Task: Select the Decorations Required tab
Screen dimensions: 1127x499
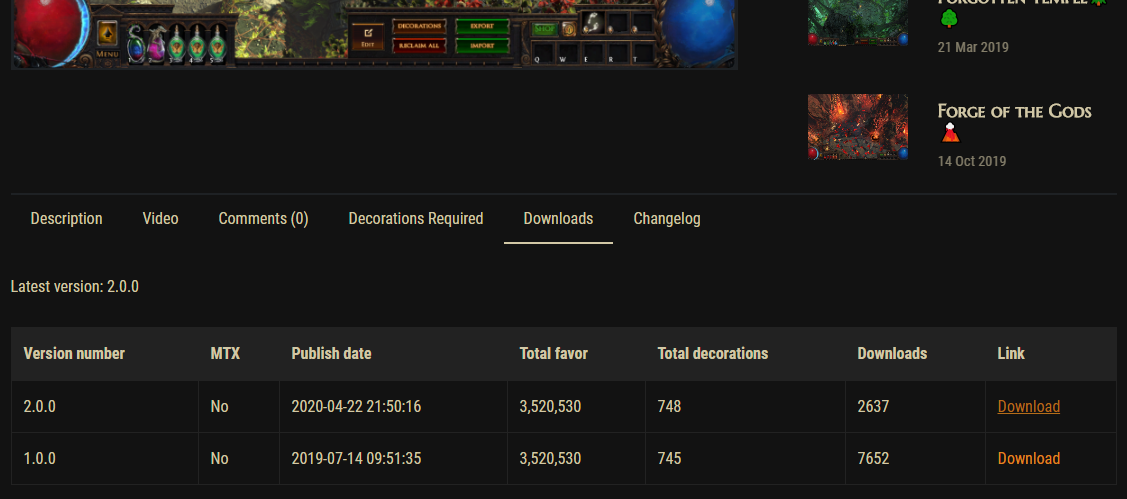Action: pyautogui.click(x=415, y=219)
